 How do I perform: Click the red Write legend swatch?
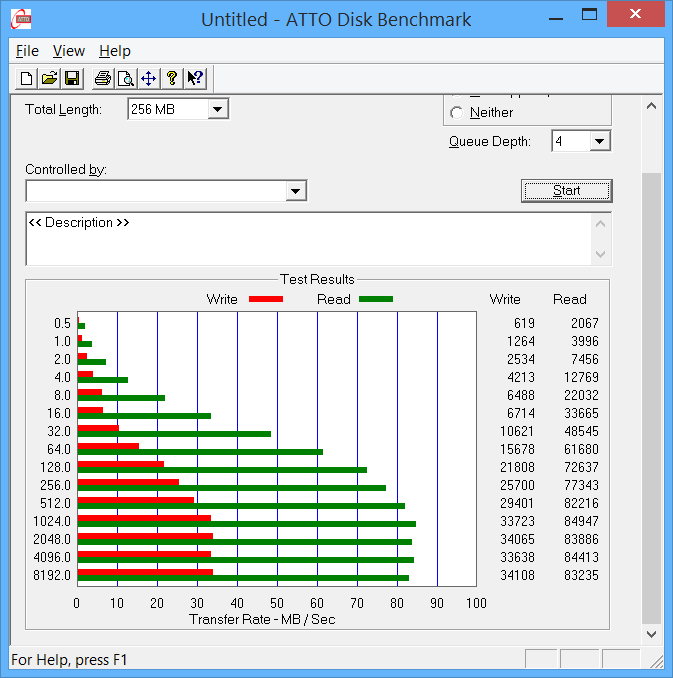tap(266, 299)
